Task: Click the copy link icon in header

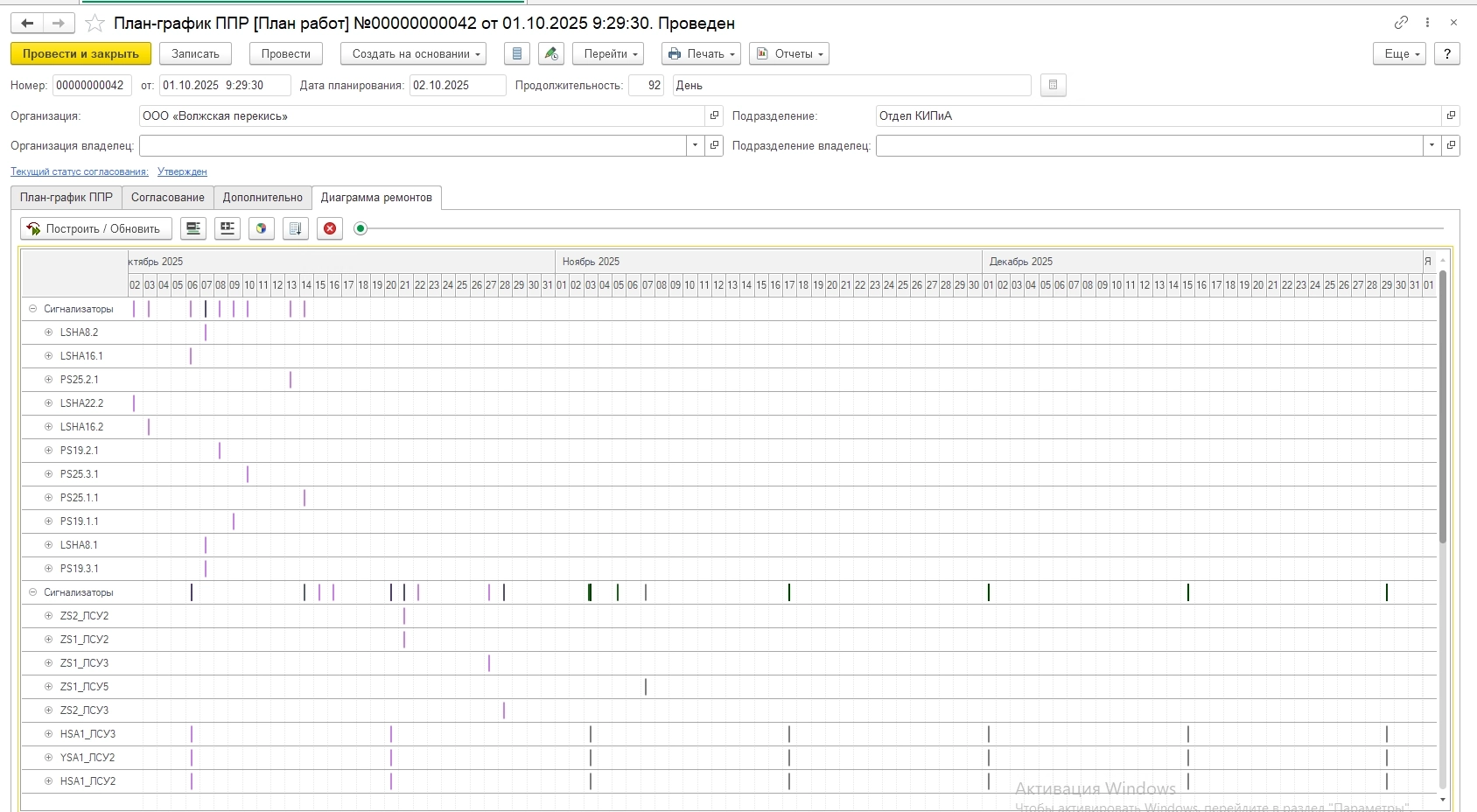Action: pyautogui.click(x=1401, y=23)
